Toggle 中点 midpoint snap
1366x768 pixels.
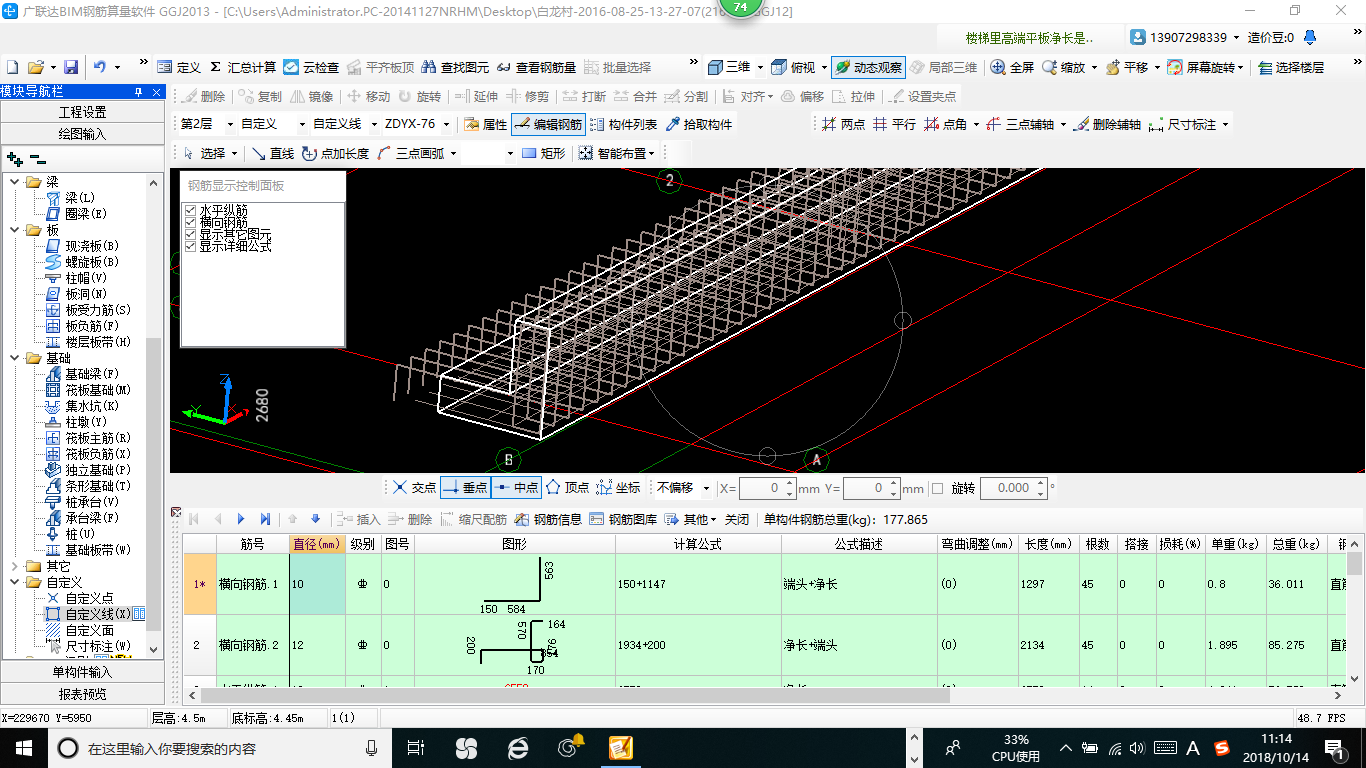pyautogui.click(x=516, y=487)
